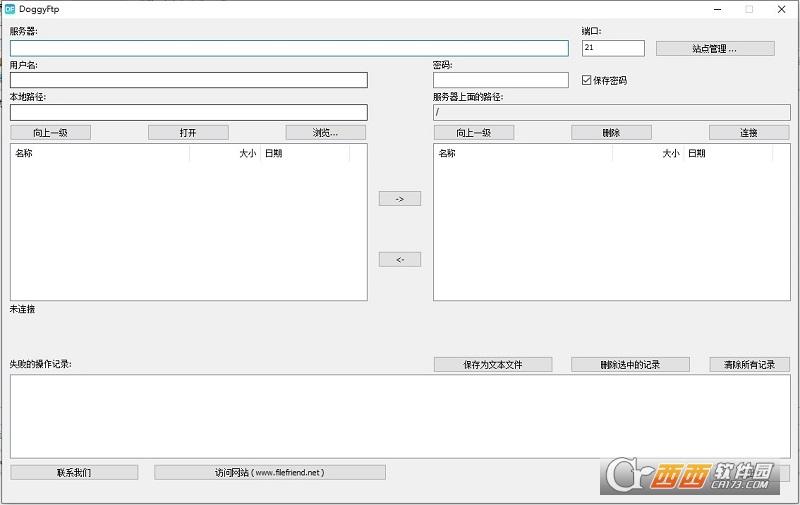Click the left arrow download transfer button
Screen dimensions: 800x505
tap(399, 260)
